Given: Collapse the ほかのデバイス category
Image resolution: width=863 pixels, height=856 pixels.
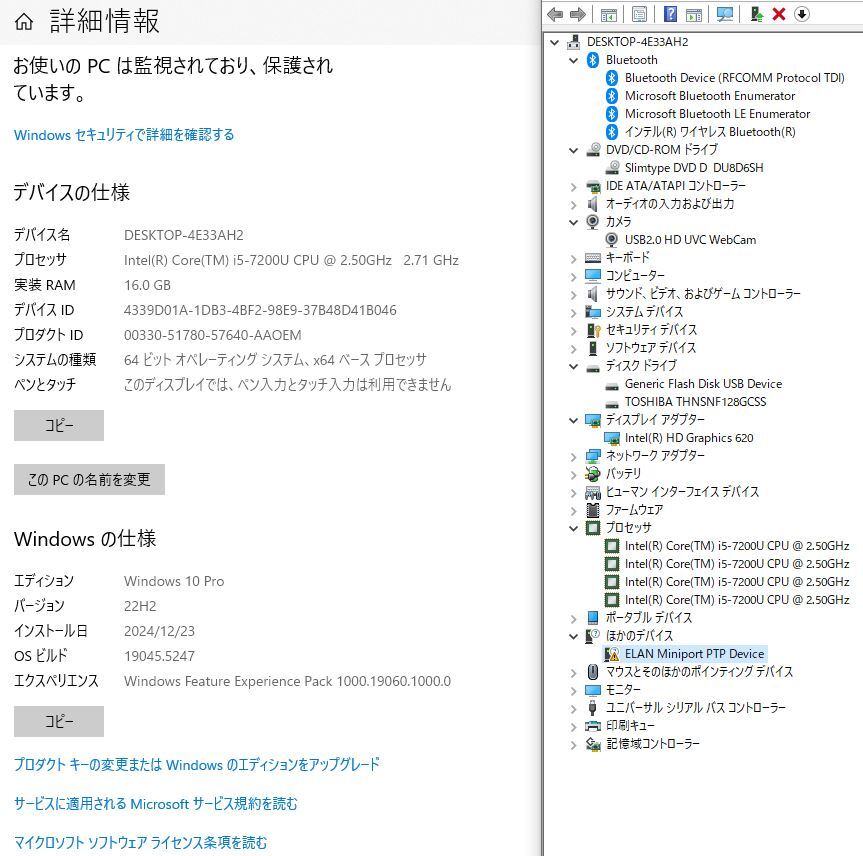Looking at the screenshot, I should coord(573,637).
